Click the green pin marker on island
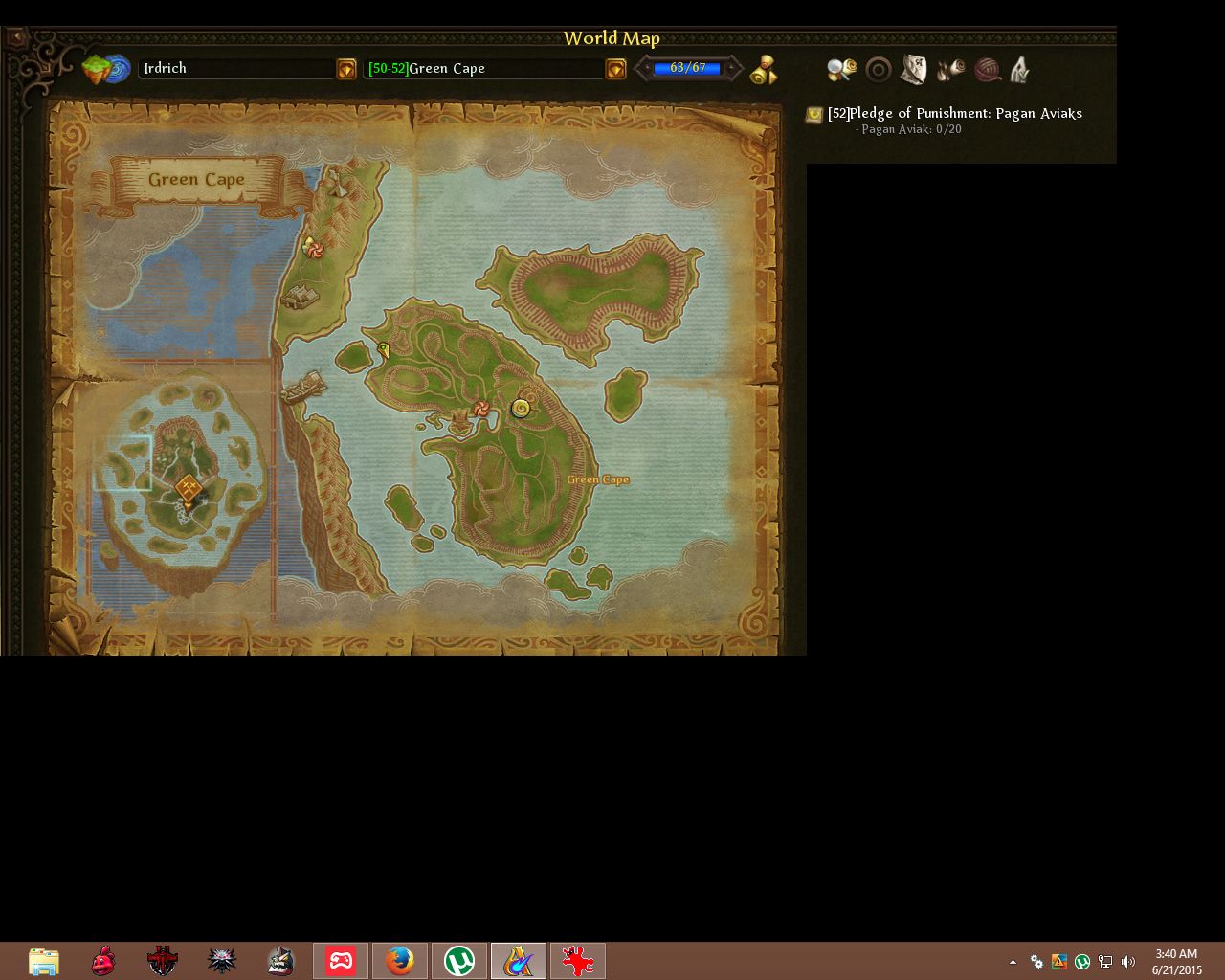This screenshot has height=980, width=1225. pyautogui.click(x=384, y=349)
